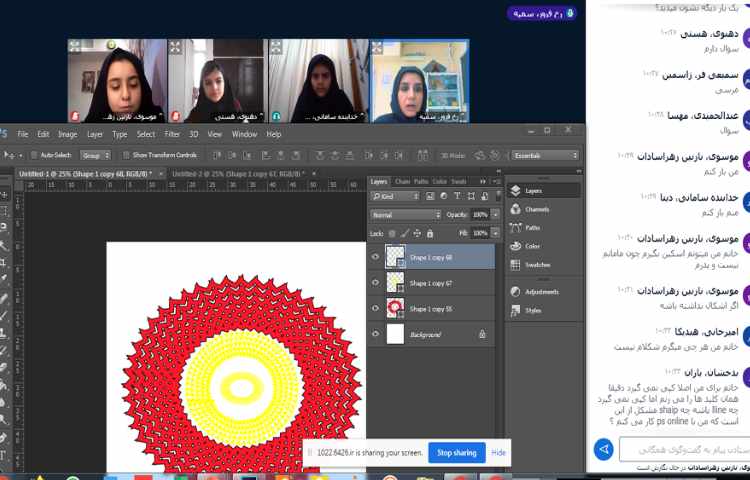The width and height of the screenshot is (750, 480).
Task: Click the microphone icon beside presenter name
Action: pos(570,13)
